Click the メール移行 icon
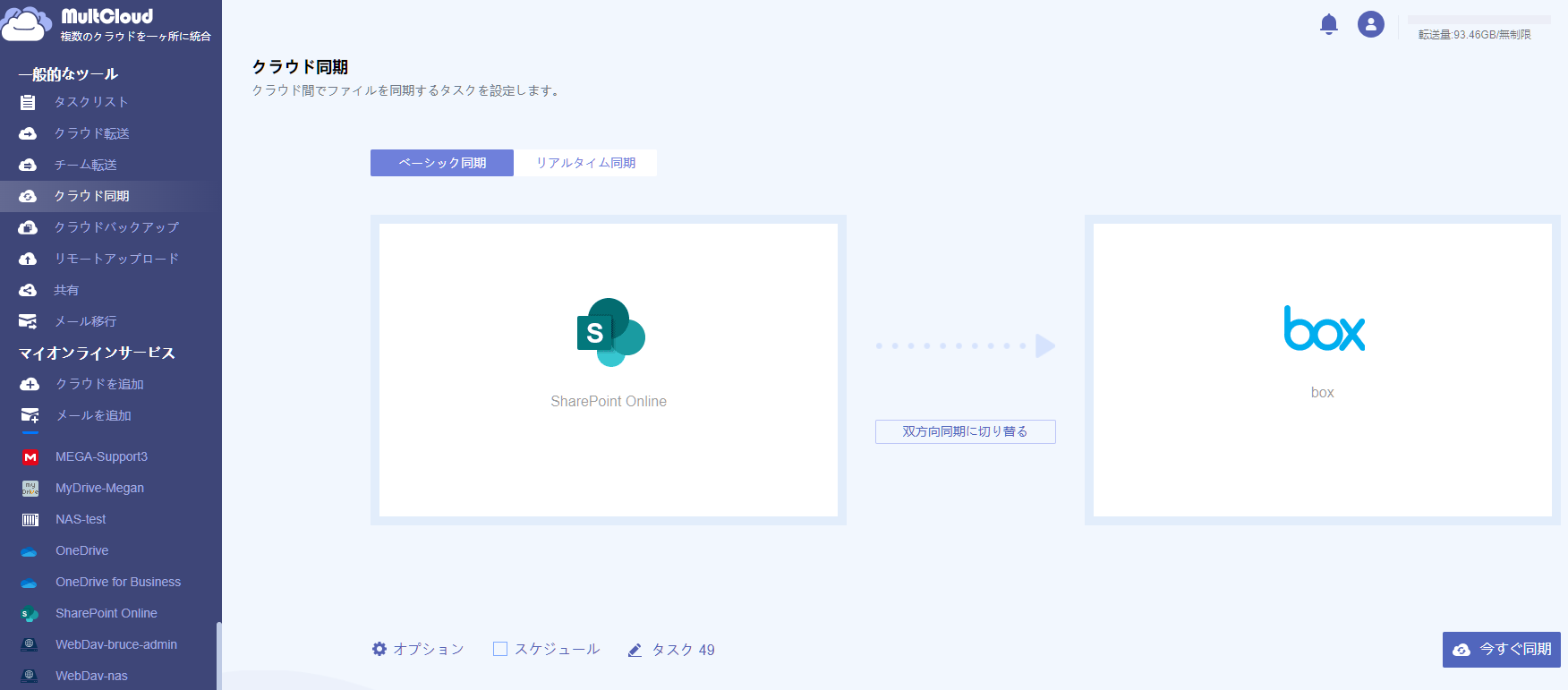 pyautogui.click(x=28, y=321)
